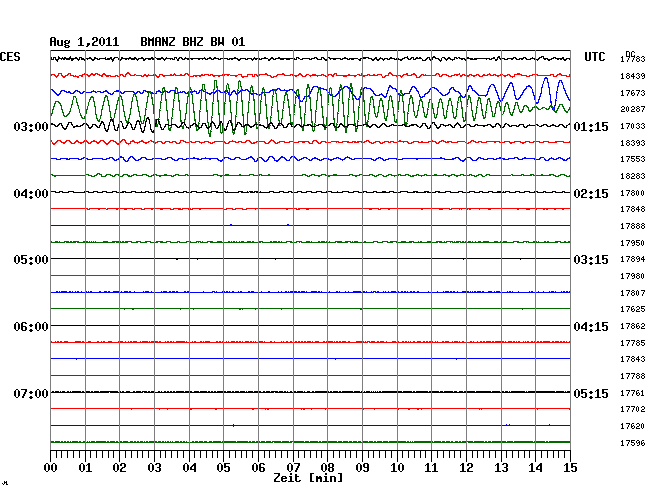The image size is (650, 494).
Task: Click the x-axis title "Zeit [min]"
Action: [x=308, y=478]
